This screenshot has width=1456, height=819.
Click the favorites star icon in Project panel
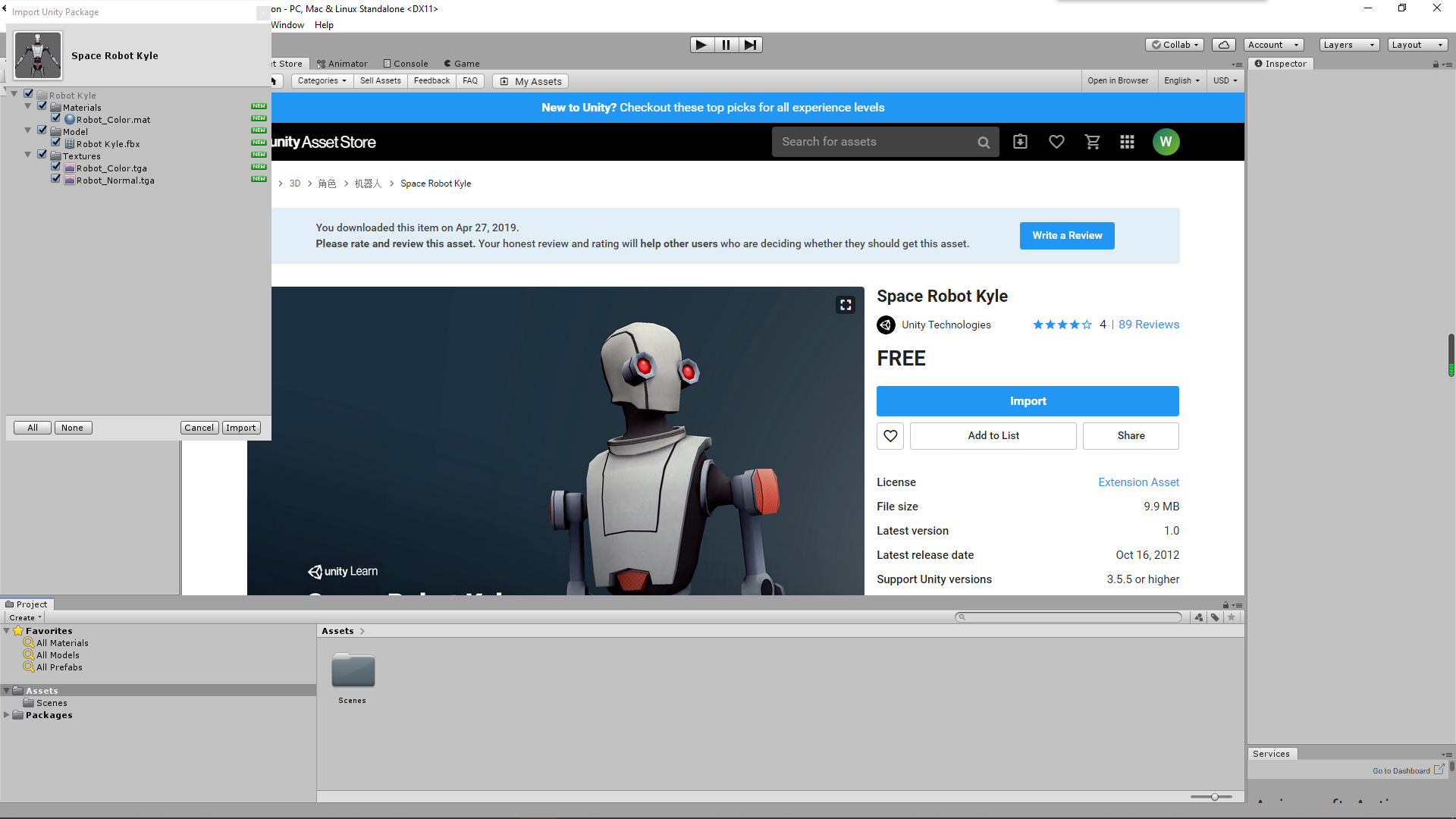[x=1232, y=617]
